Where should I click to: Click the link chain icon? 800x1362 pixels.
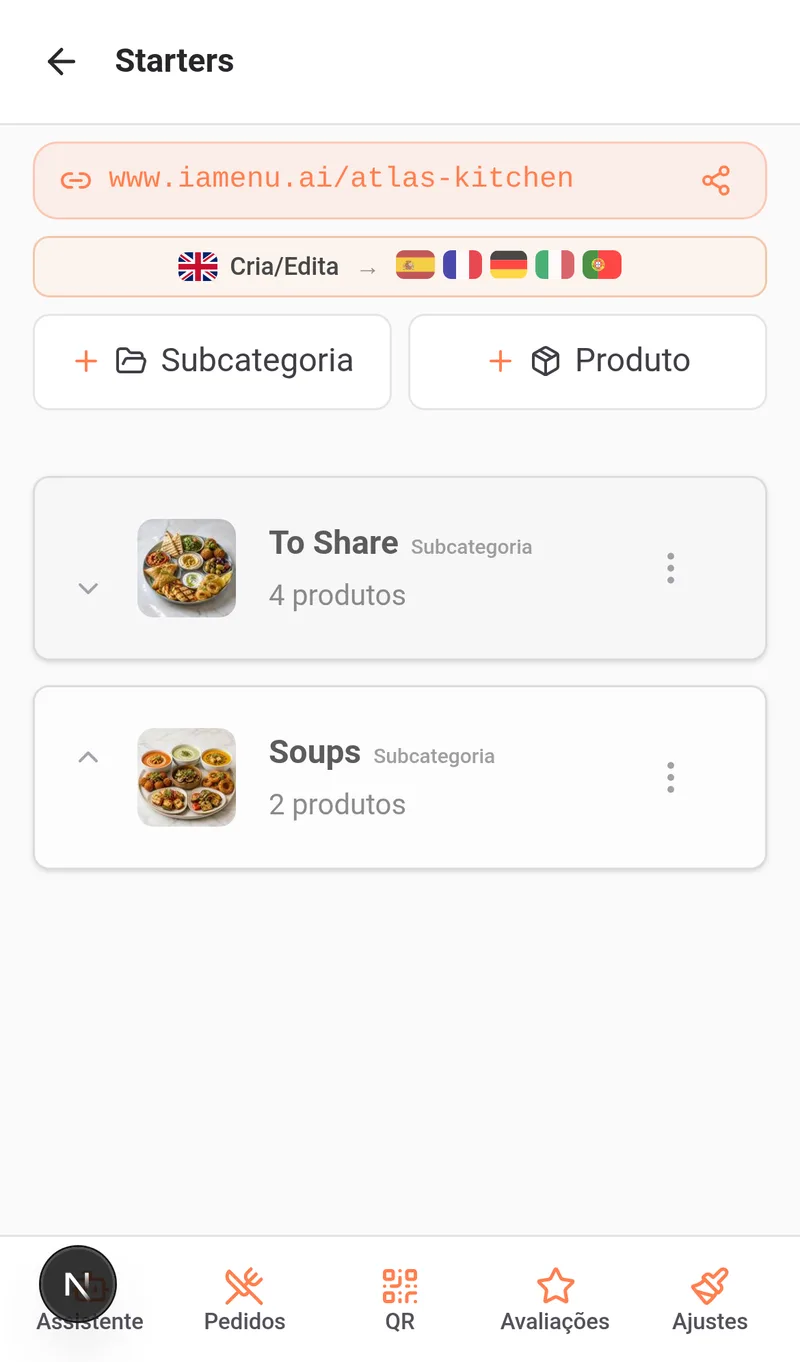[x=76, y=180]
